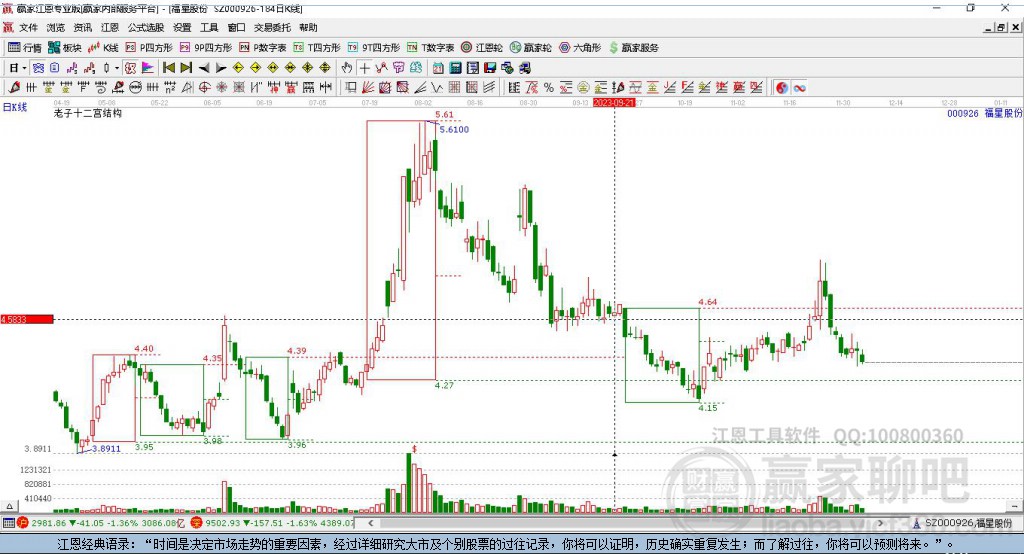Click the circular target crosshair tool icon

pos(204,87)
